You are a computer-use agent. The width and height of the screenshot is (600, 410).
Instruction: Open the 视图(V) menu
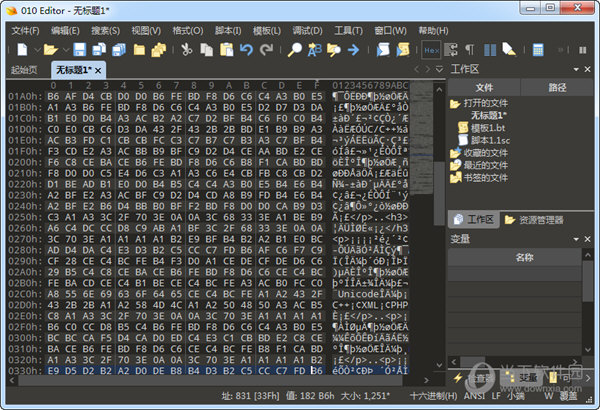pyautogui.click(x=146, y=31)
